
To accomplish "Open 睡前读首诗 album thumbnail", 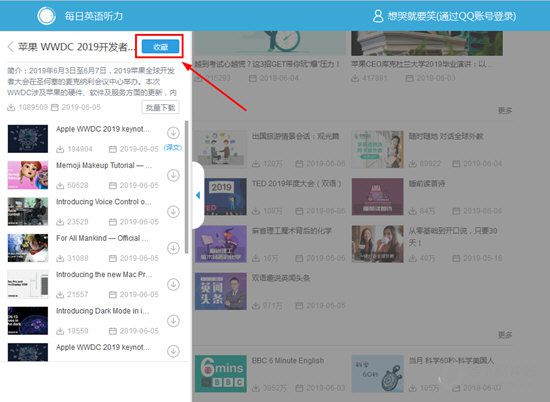I will click(377, 196).
